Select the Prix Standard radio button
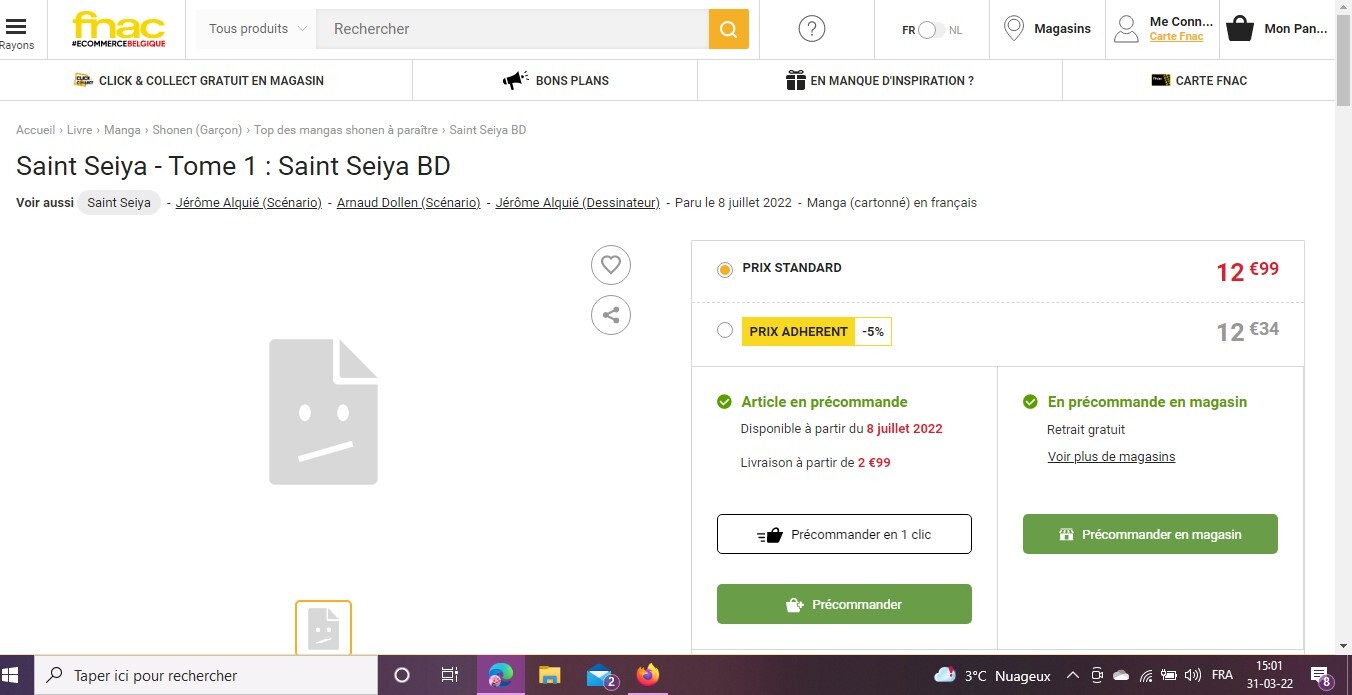Screen dimensions: 1352x695 click(x=725, y=270)
